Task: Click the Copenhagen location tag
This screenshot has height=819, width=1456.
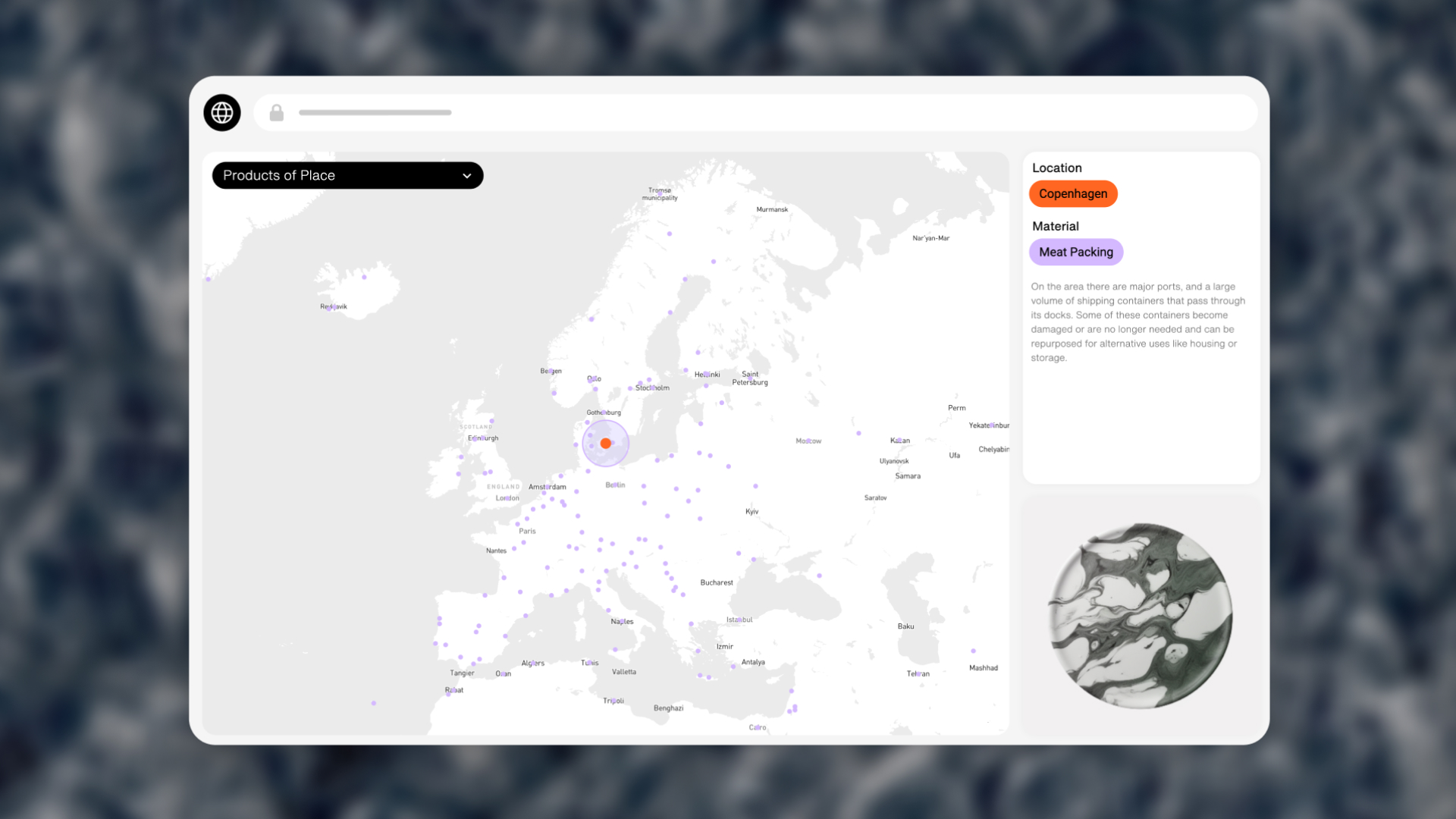Action: (x=1072, y=193)
